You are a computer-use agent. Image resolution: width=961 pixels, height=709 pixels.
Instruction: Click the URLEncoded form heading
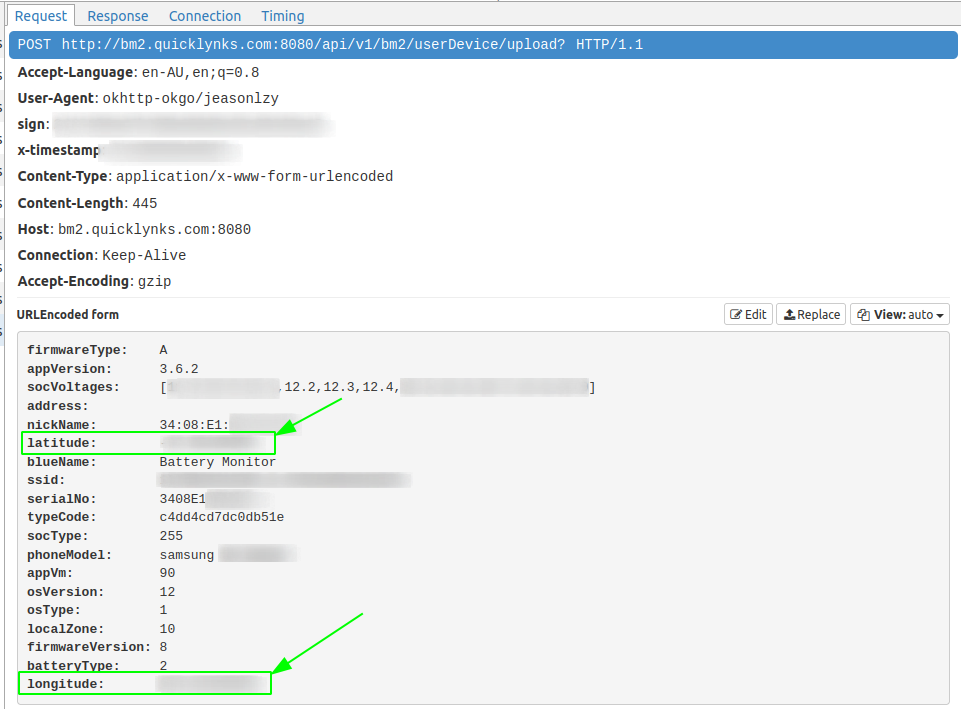tap(68, 314)
